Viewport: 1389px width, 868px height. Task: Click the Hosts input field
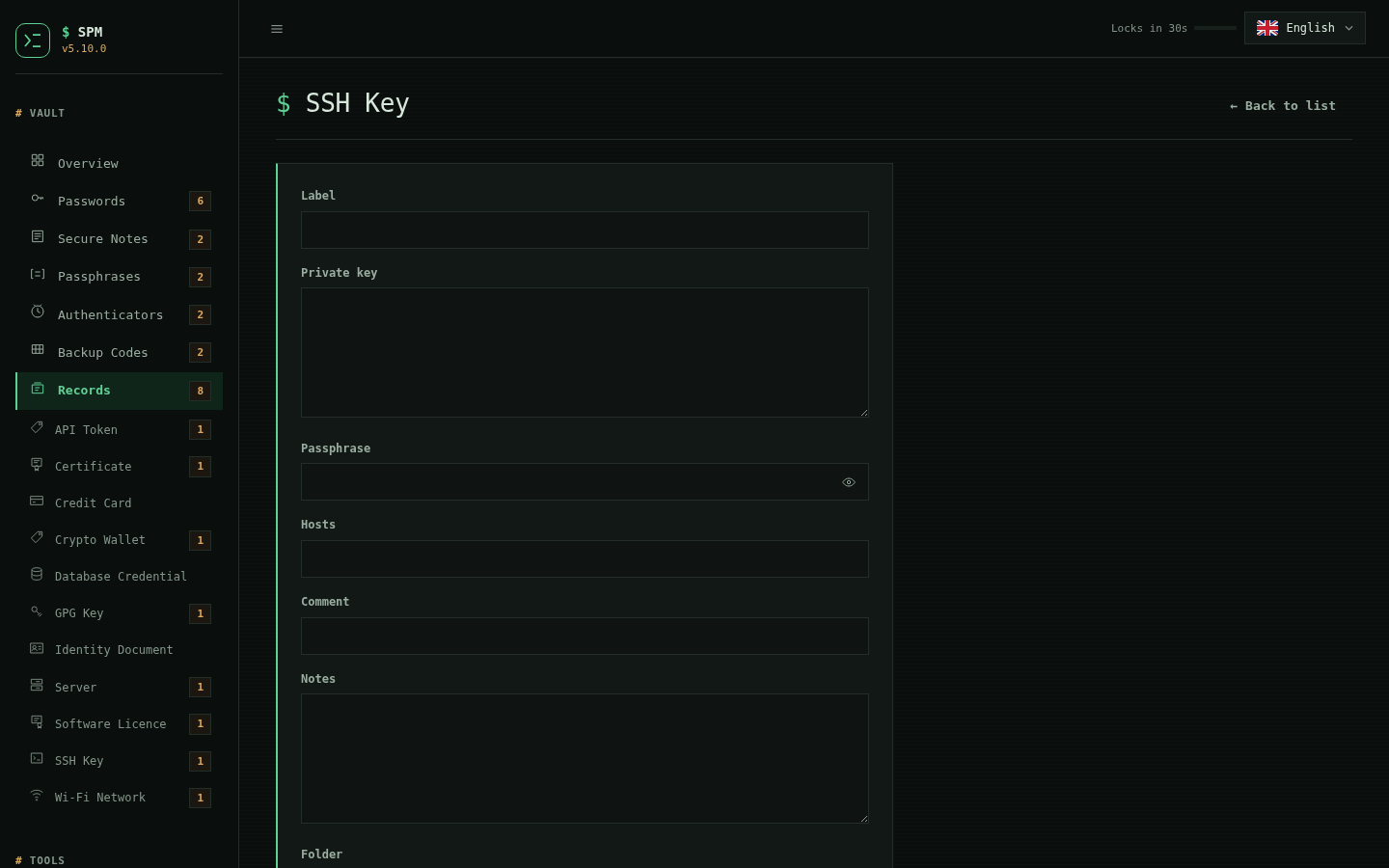[x=585, y=558]
